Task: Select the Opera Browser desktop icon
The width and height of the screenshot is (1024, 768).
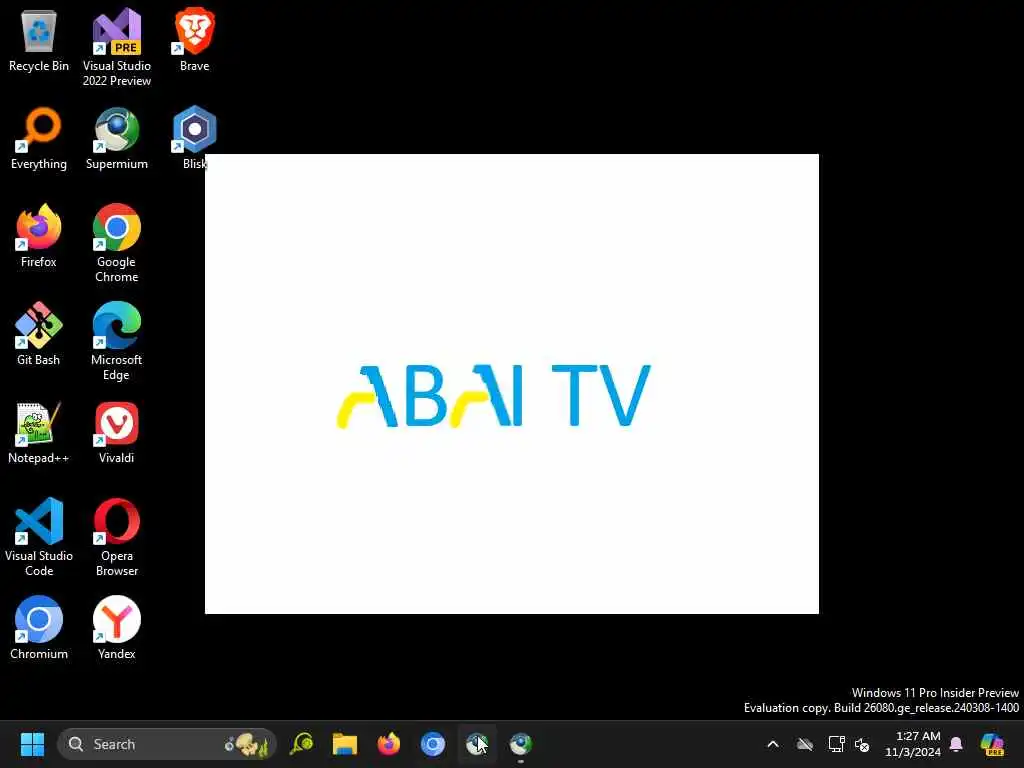Action: (117, 537)
